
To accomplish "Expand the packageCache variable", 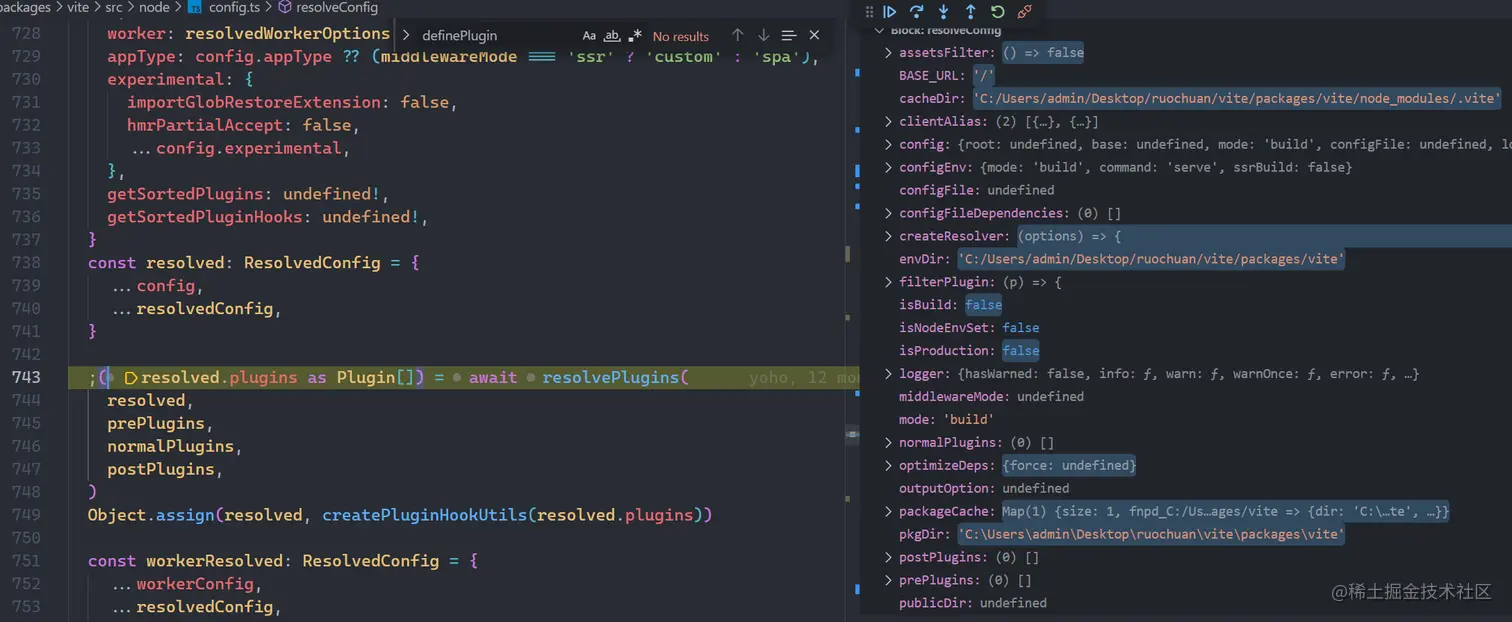I will click(x=888, y=512).
